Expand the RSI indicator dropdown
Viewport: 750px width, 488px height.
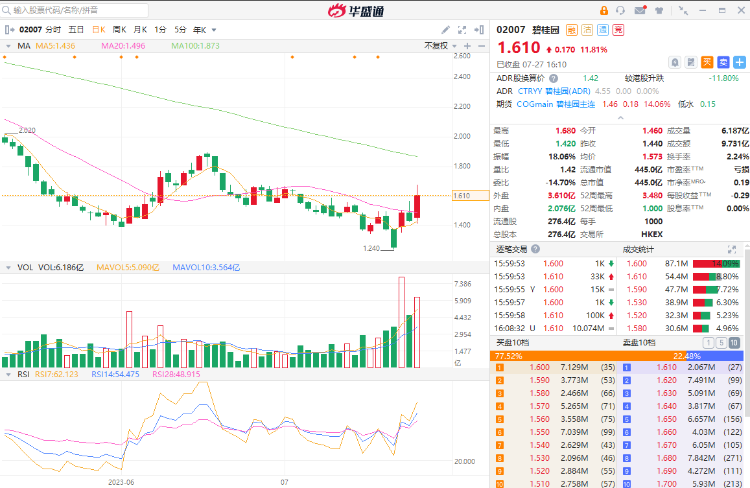(x=8, y=374)
